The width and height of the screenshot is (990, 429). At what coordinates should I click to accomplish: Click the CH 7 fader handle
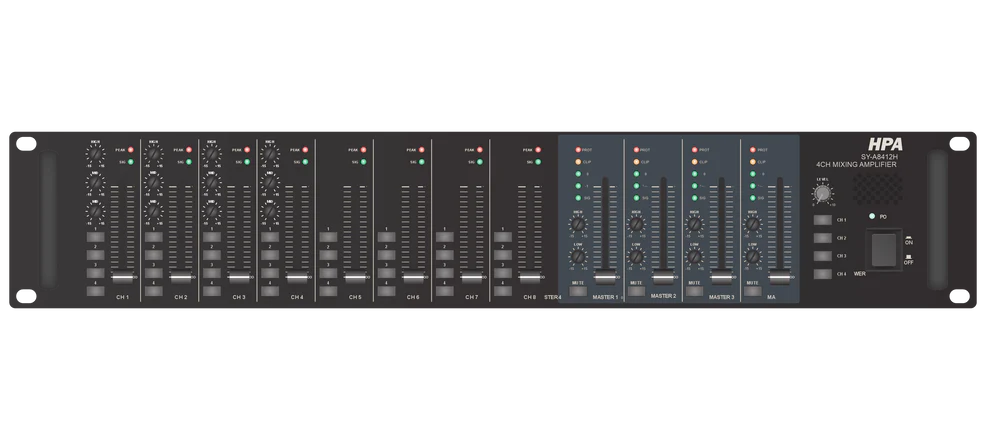pos(471,278)
